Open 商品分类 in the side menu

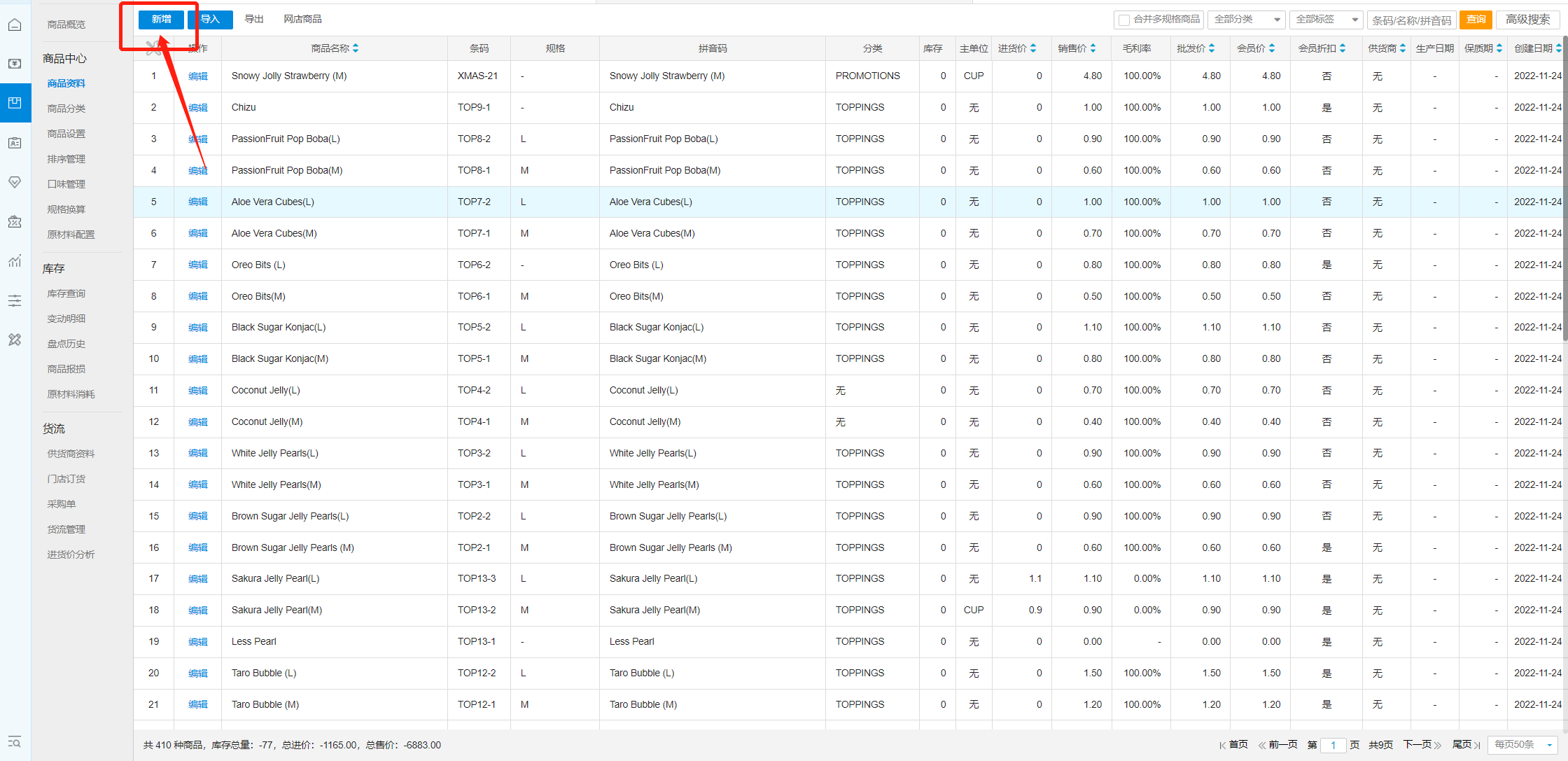[66, 109]
